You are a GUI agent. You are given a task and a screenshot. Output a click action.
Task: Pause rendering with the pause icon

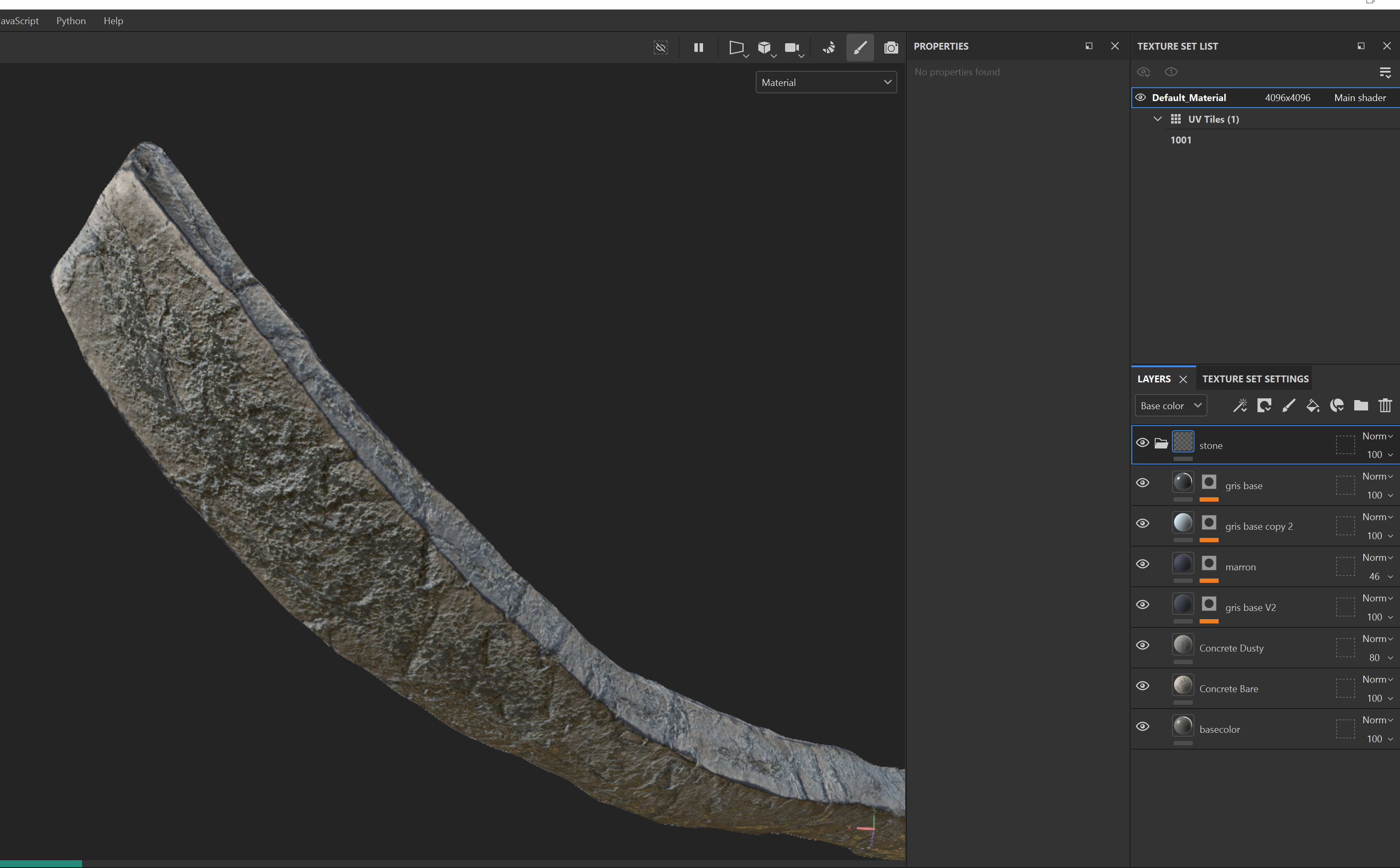pyautogui.click(x=698, y=48)
